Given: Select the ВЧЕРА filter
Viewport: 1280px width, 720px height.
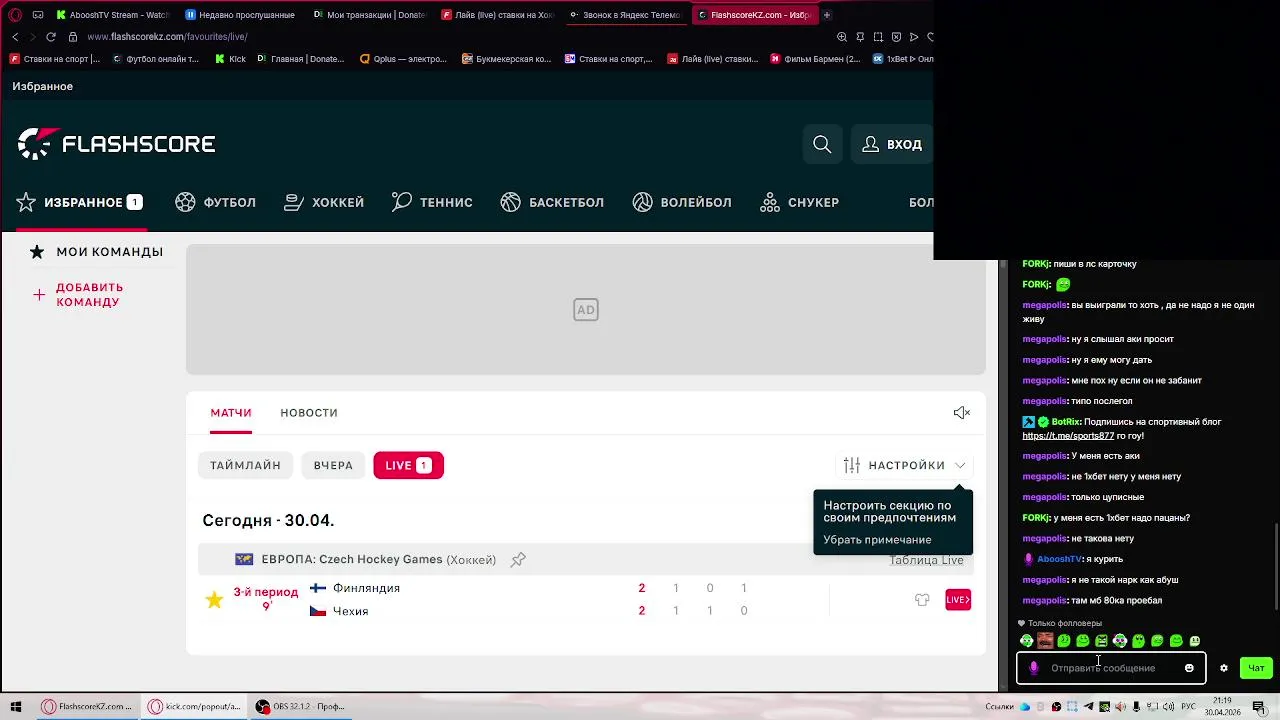Looking at the screenshot, I should pos(333,465).
